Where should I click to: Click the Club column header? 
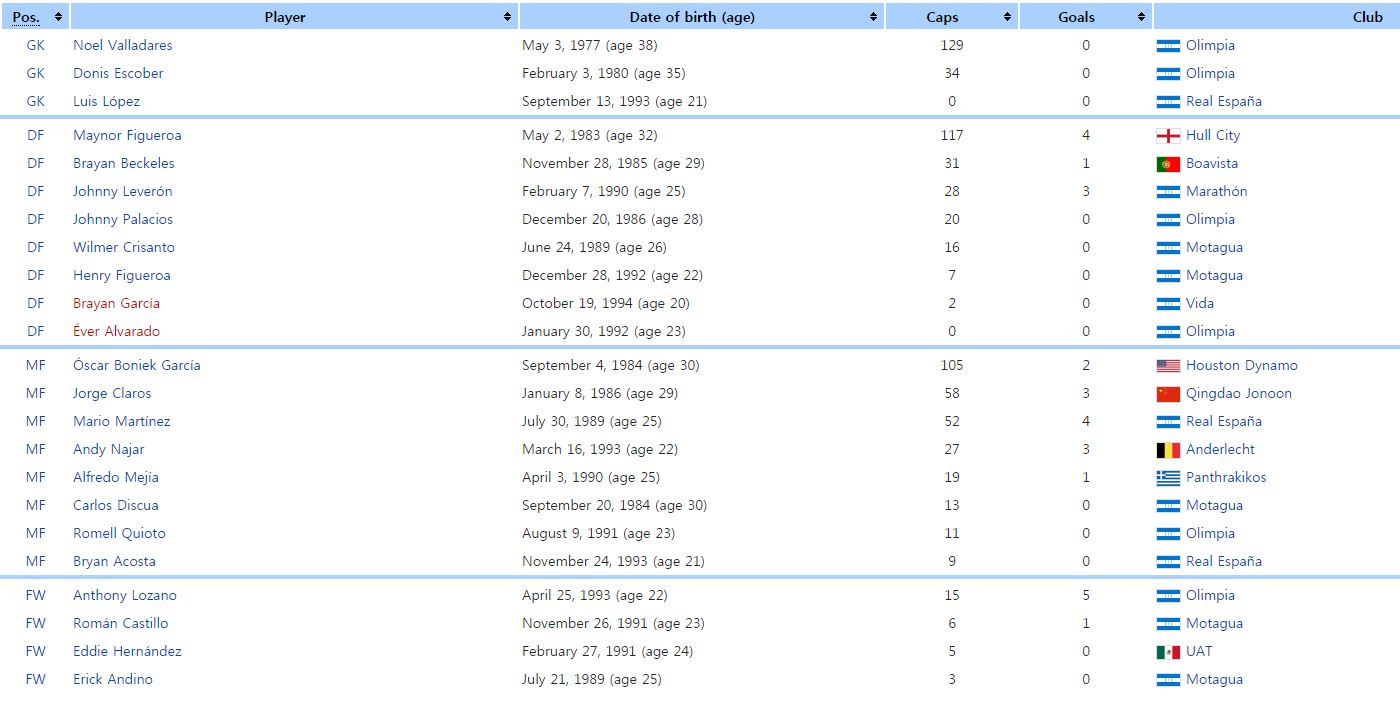coord(1366,17)
